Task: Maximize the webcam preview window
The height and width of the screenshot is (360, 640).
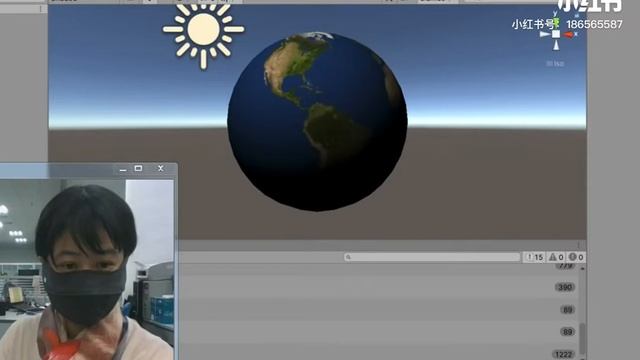Action: point(139,168)
